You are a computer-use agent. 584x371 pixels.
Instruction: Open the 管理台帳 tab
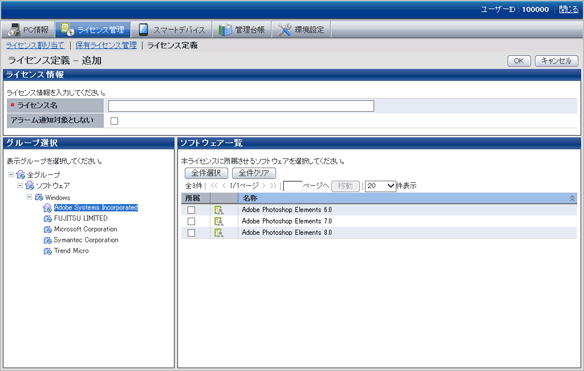pyautogui.click(x=242, y=29)
